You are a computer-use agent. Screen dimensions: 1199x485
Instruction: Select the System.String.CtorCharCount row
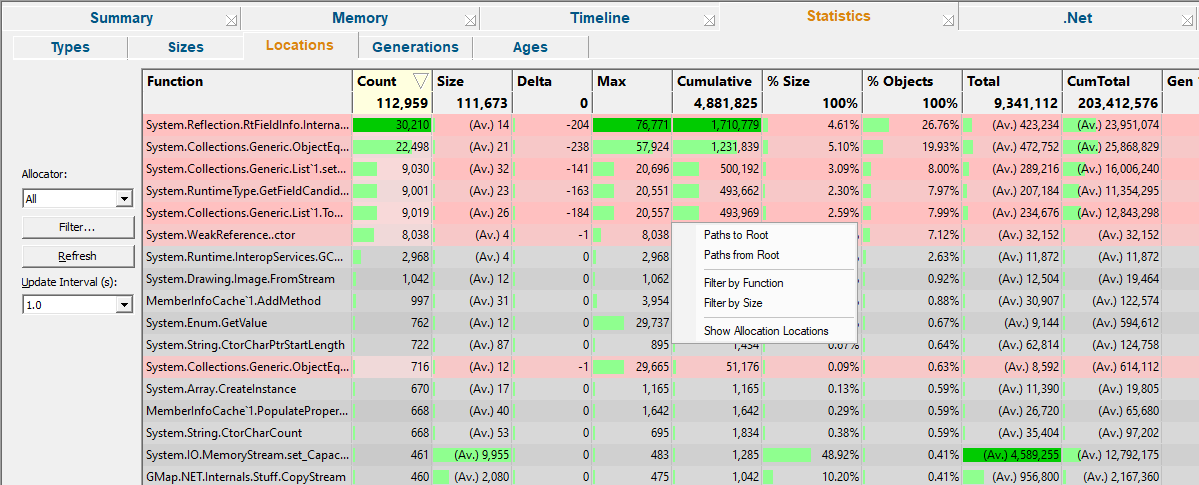671,433
